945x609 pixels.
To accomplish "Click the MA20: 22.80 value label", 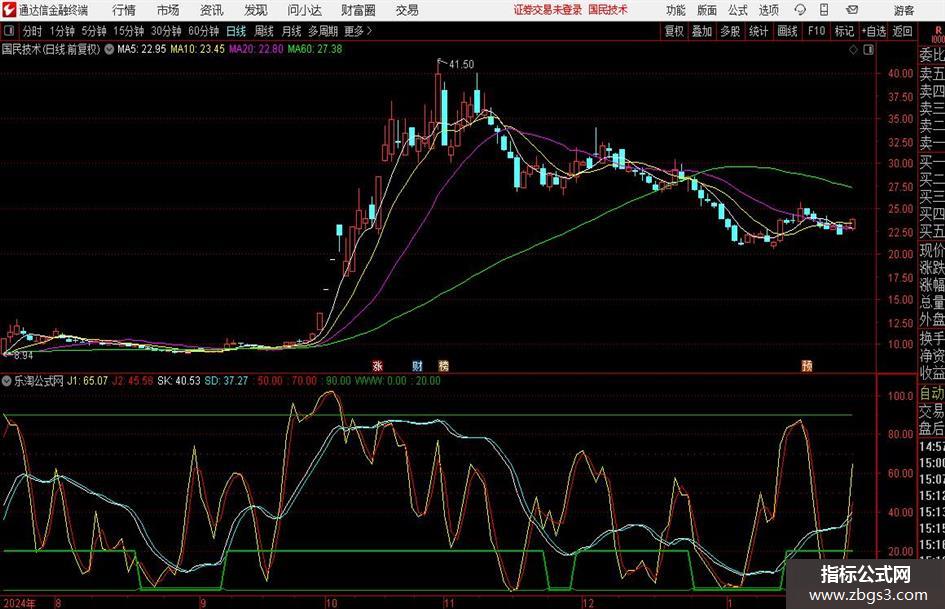I will point(256,49).
